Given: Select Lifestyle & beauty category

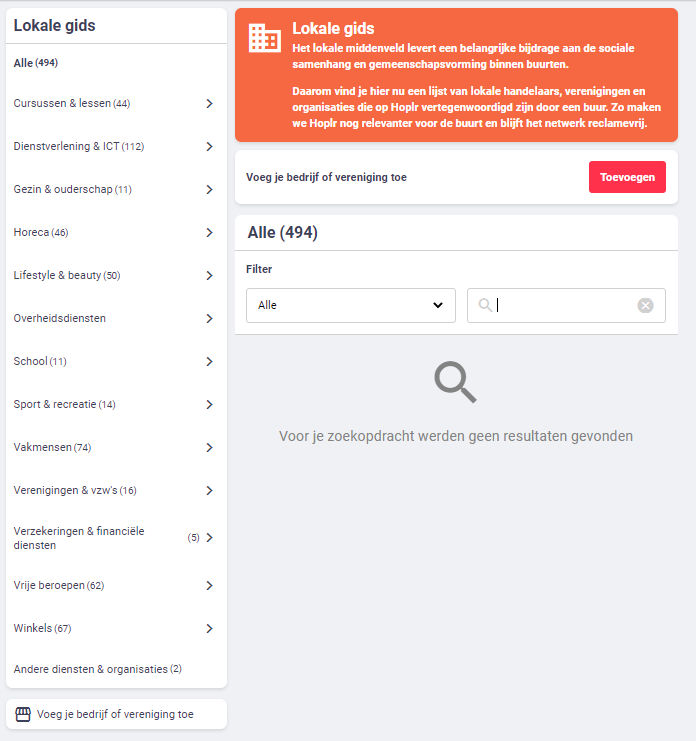Looking at the screenshot, I should point(66,275).
